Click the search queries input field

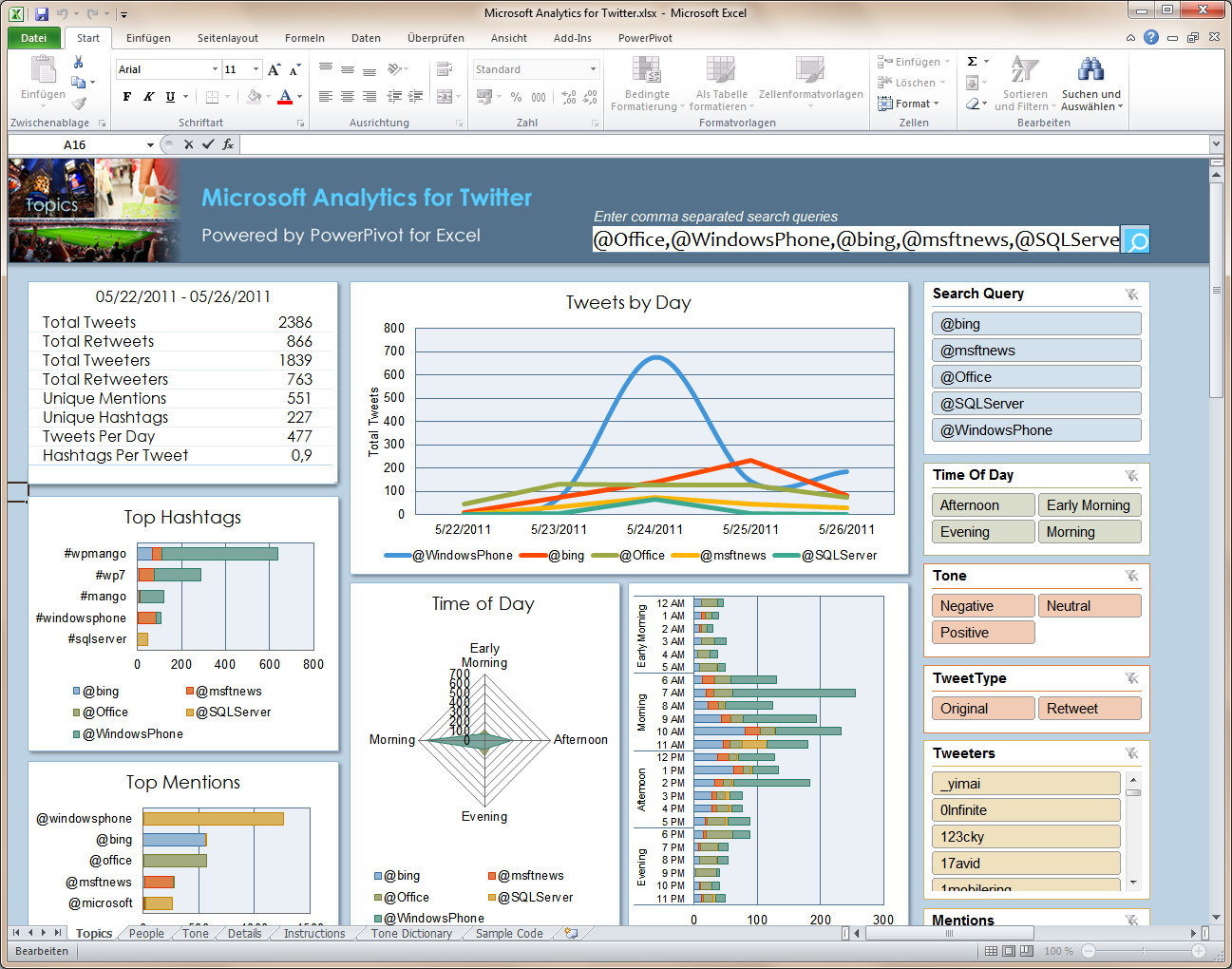pos(856,240)
